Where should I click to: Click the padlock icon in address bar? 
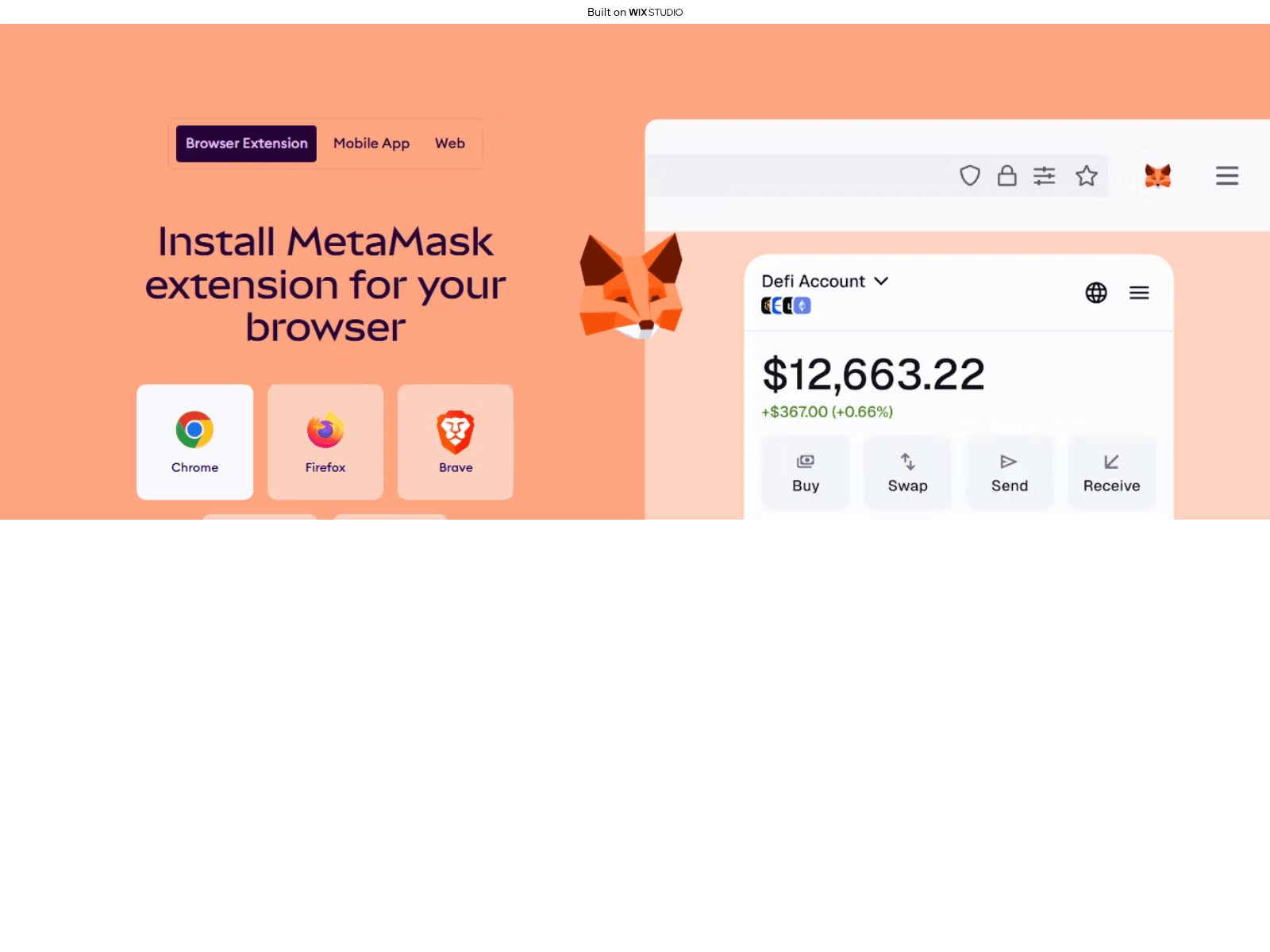point(1007,175)
